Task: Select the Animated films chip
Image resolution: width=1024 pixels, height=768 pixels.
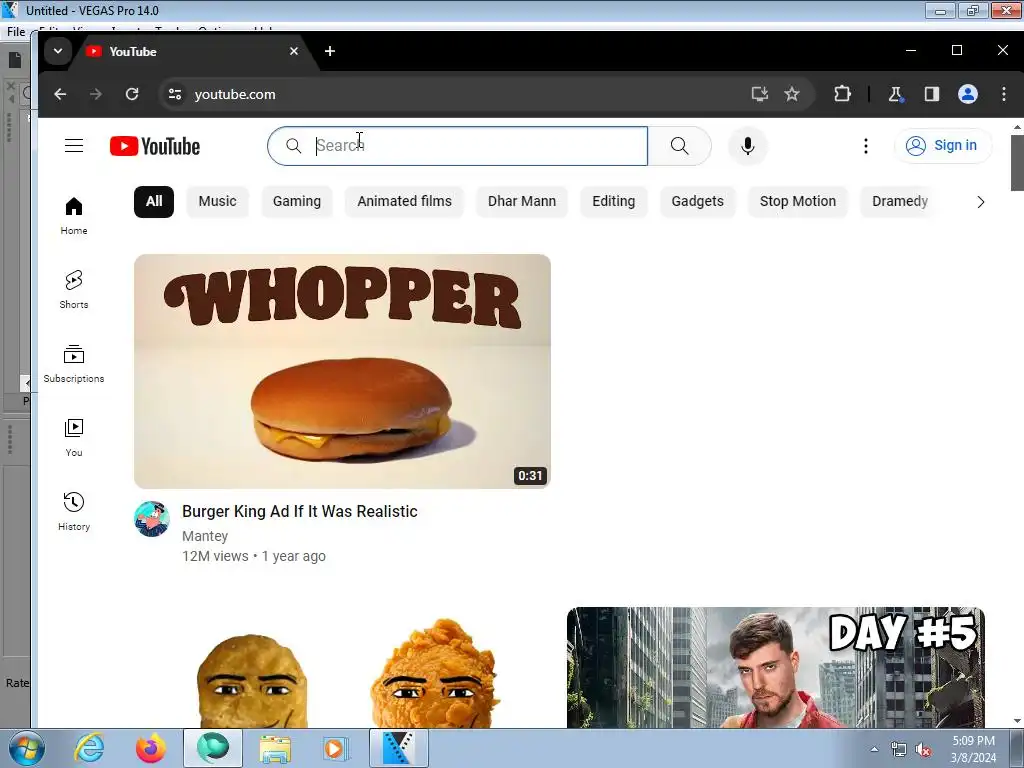Action: [404, 201]
